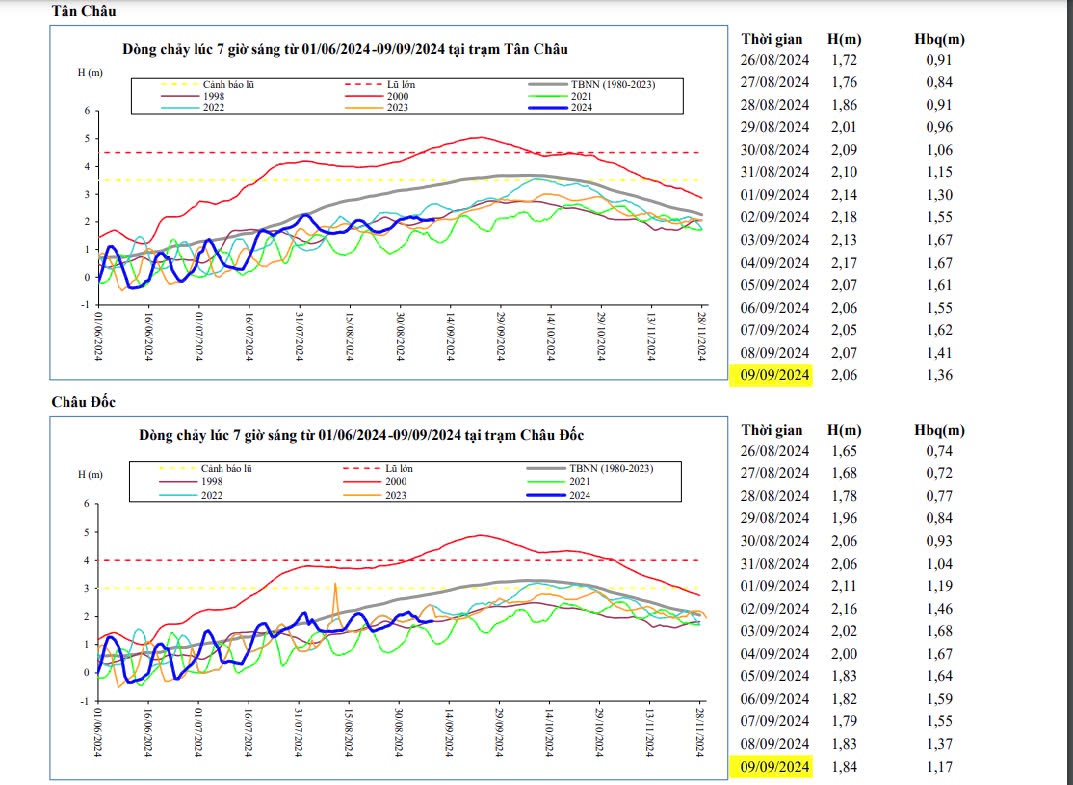Viewport: 1073px width, 785px height.
Task: Click the highlighted 09/09/2024 date in Châu Đốc table
Action: point(776,767)
